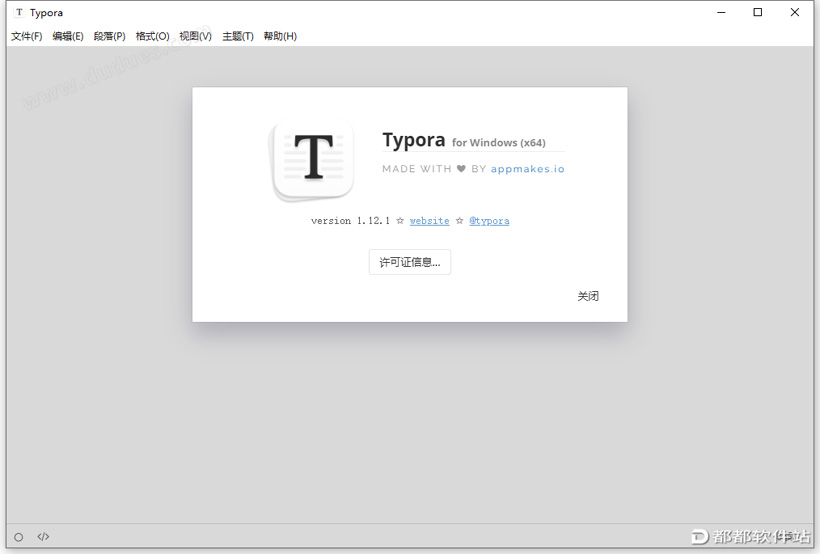
Task: Open the 帮助(H) help menu
Action: pyautogui.click(x=280, y=36)
